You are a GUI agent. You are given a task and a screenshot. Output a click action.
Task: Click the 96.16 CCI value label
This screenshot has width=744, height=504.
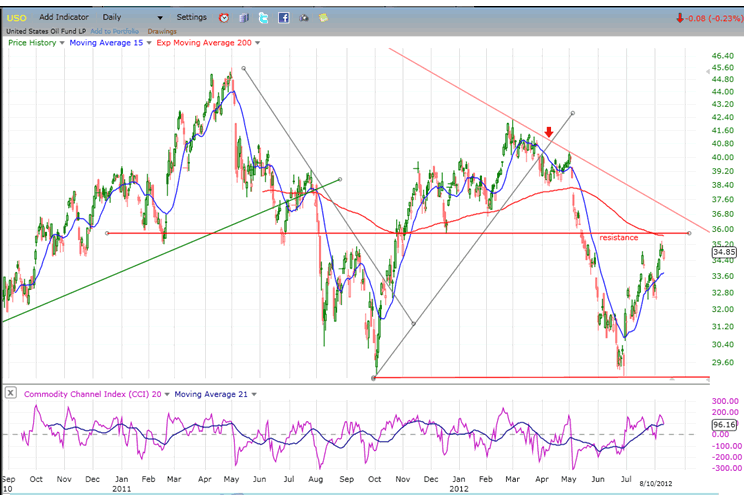(x=724, y=425)
